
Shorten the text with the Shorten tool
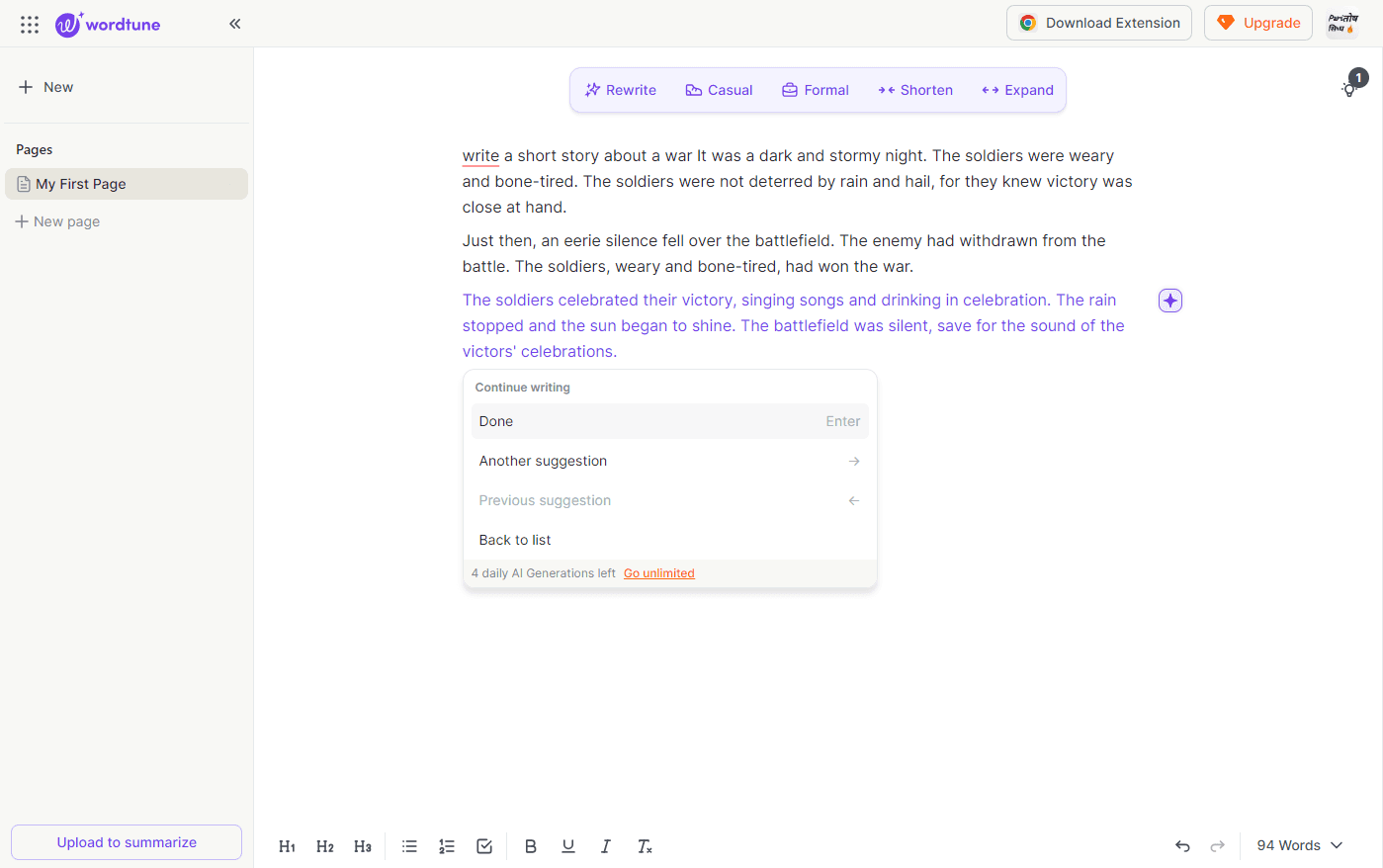point(914,89)
